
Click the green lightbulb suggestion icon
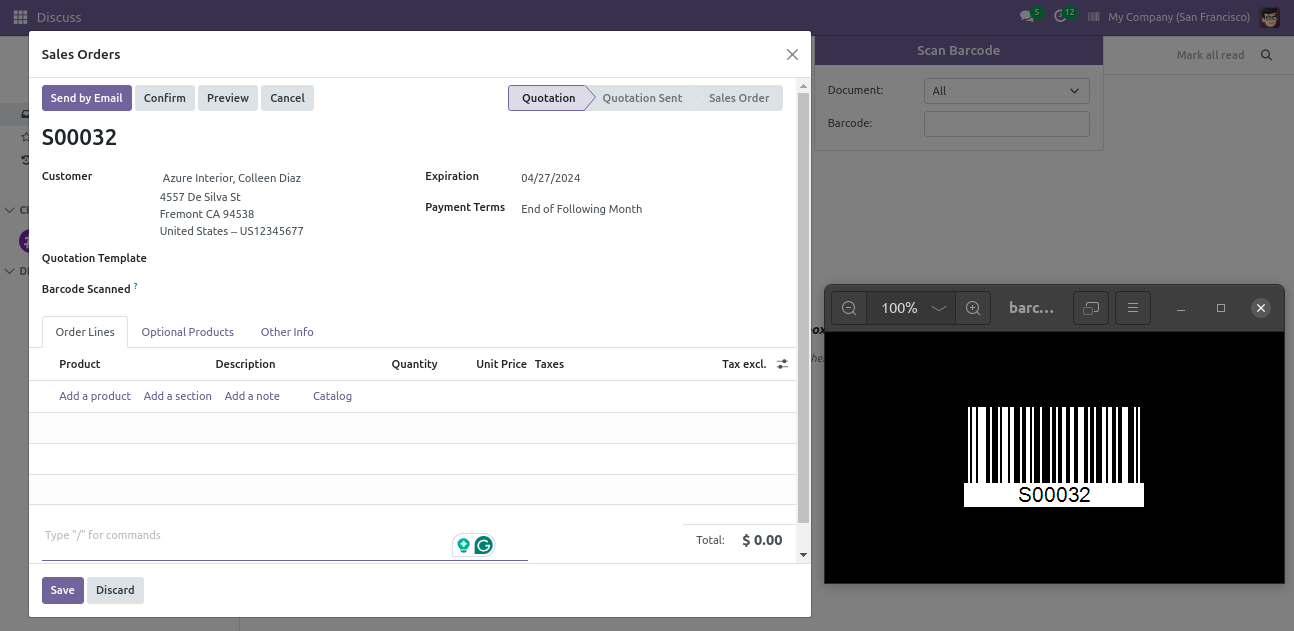pos(463,545)
